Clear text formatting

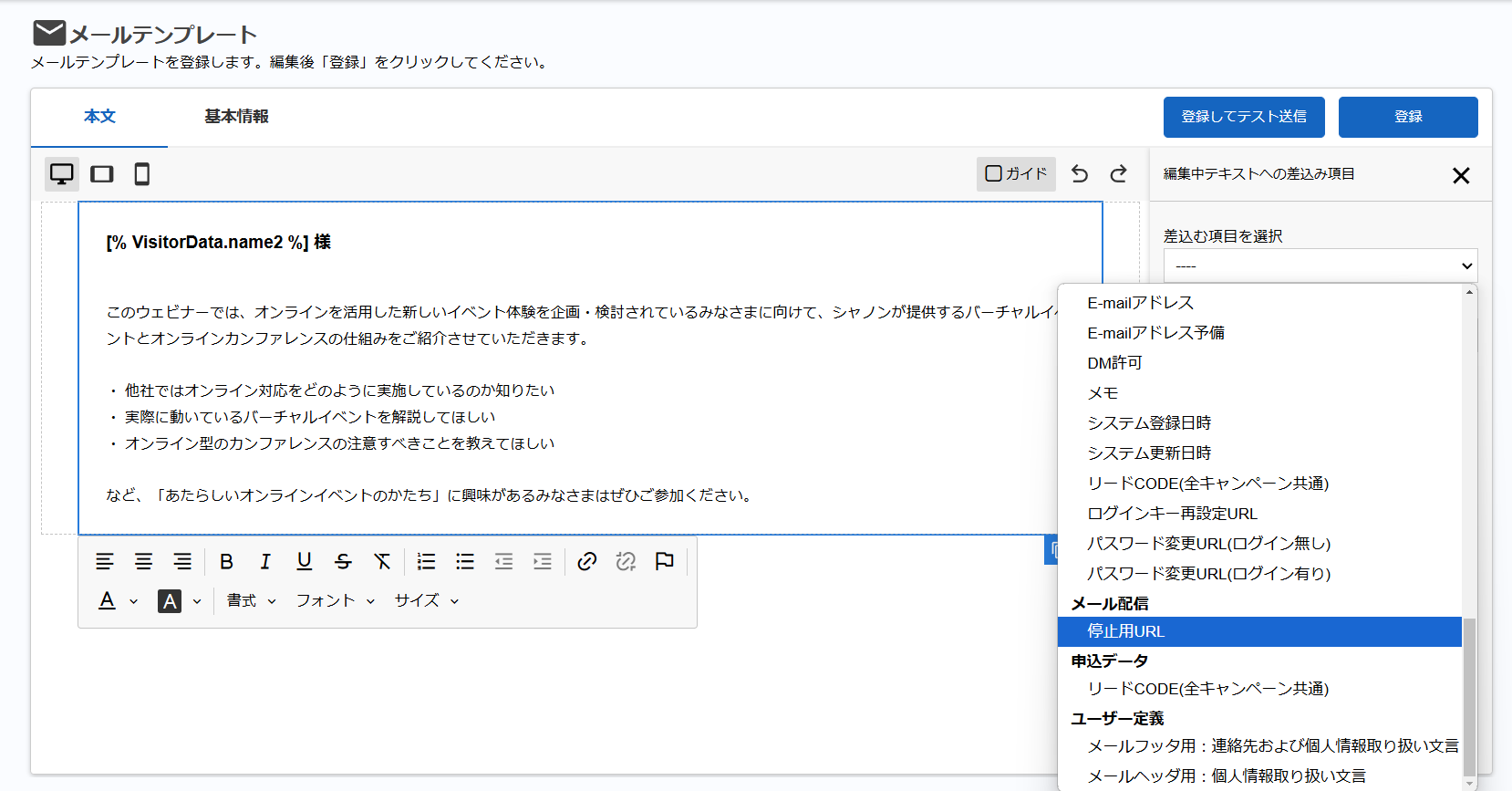click(x=382, y=562)
